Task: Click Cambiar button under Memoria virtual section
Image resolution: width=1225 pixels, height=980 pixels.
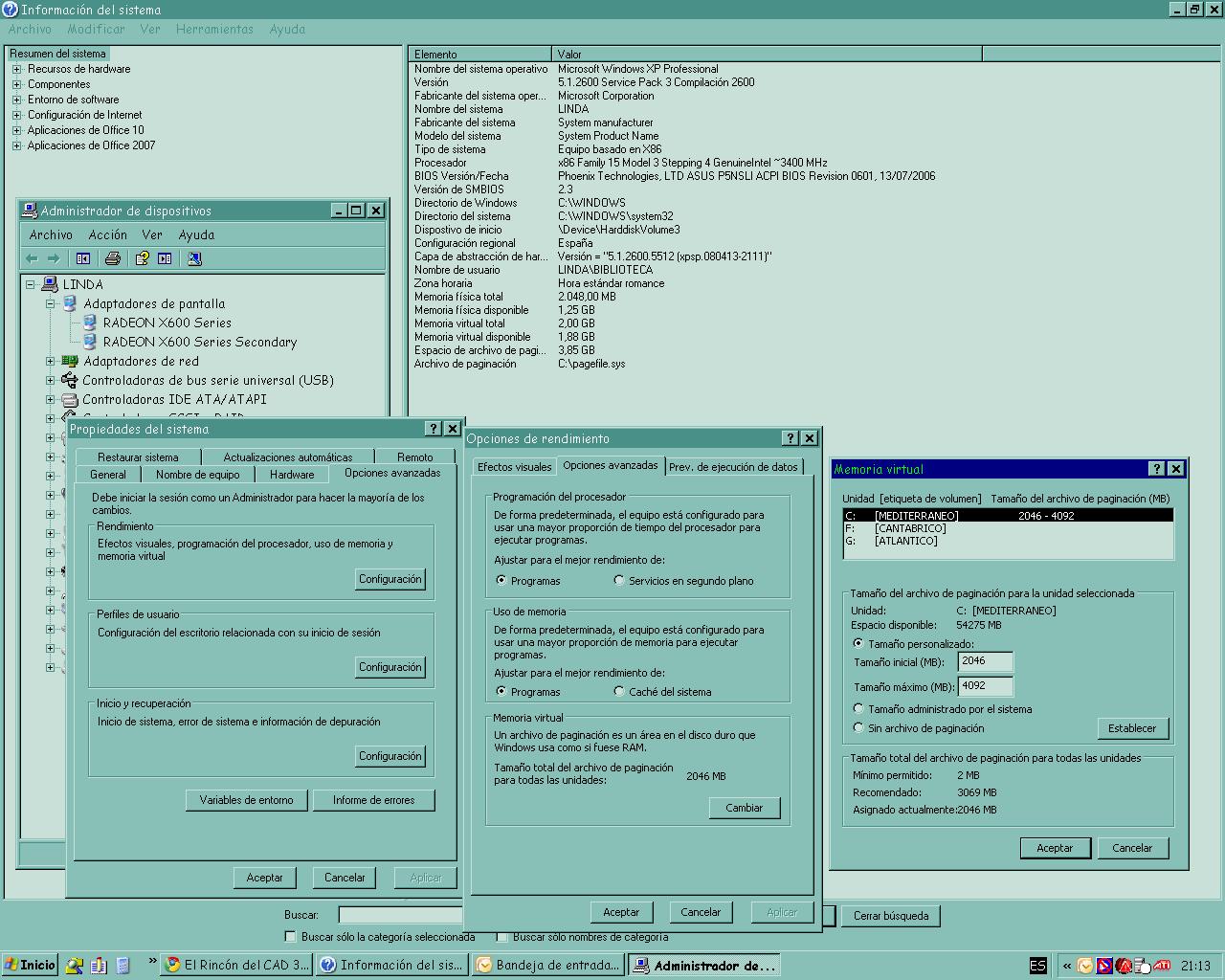Action: (745, 808)
